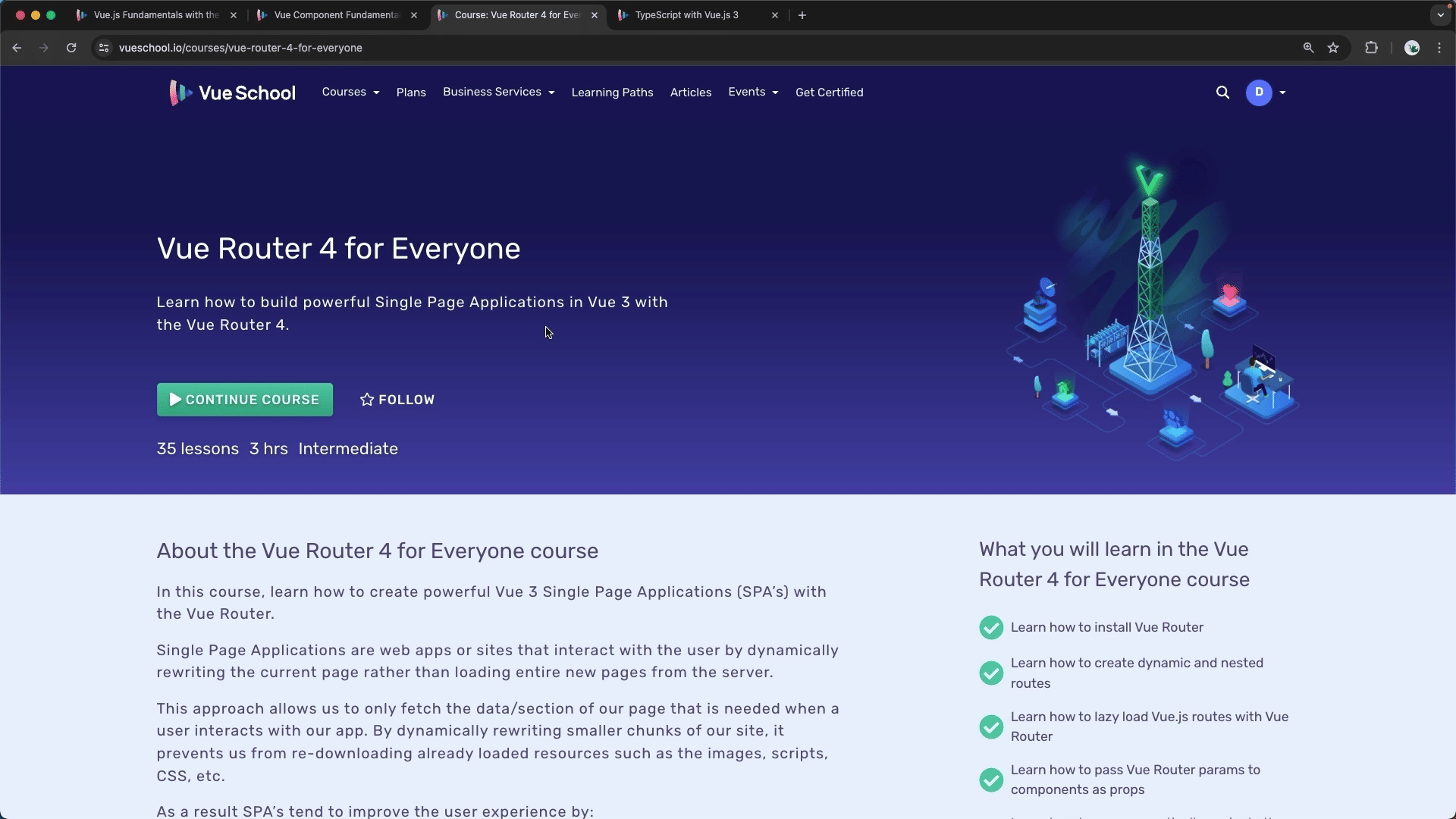
Task: Click the paragraph beginning 'In this course, learn how'
Action: (x=491, y=603)
